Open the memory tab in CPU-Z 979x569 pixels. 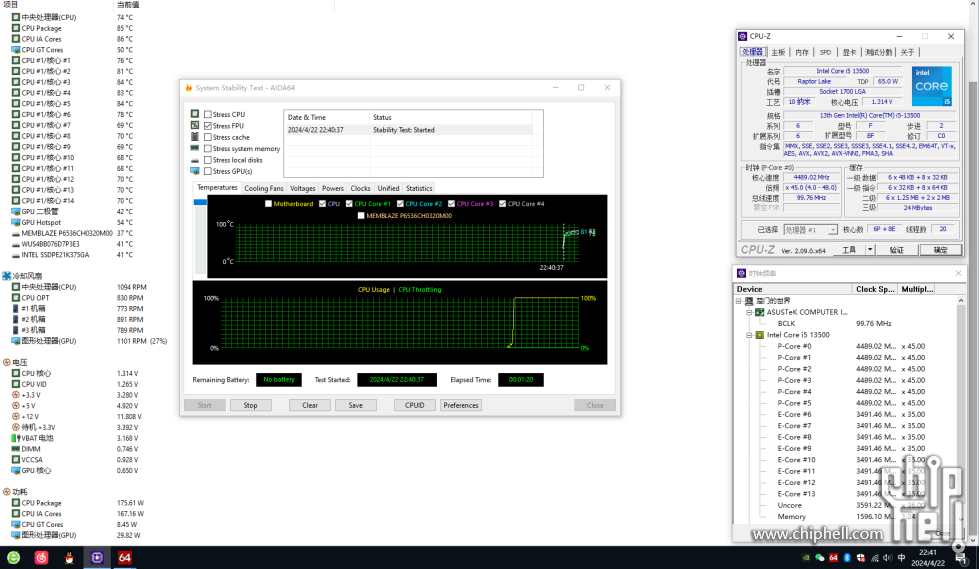pos(802,52)
